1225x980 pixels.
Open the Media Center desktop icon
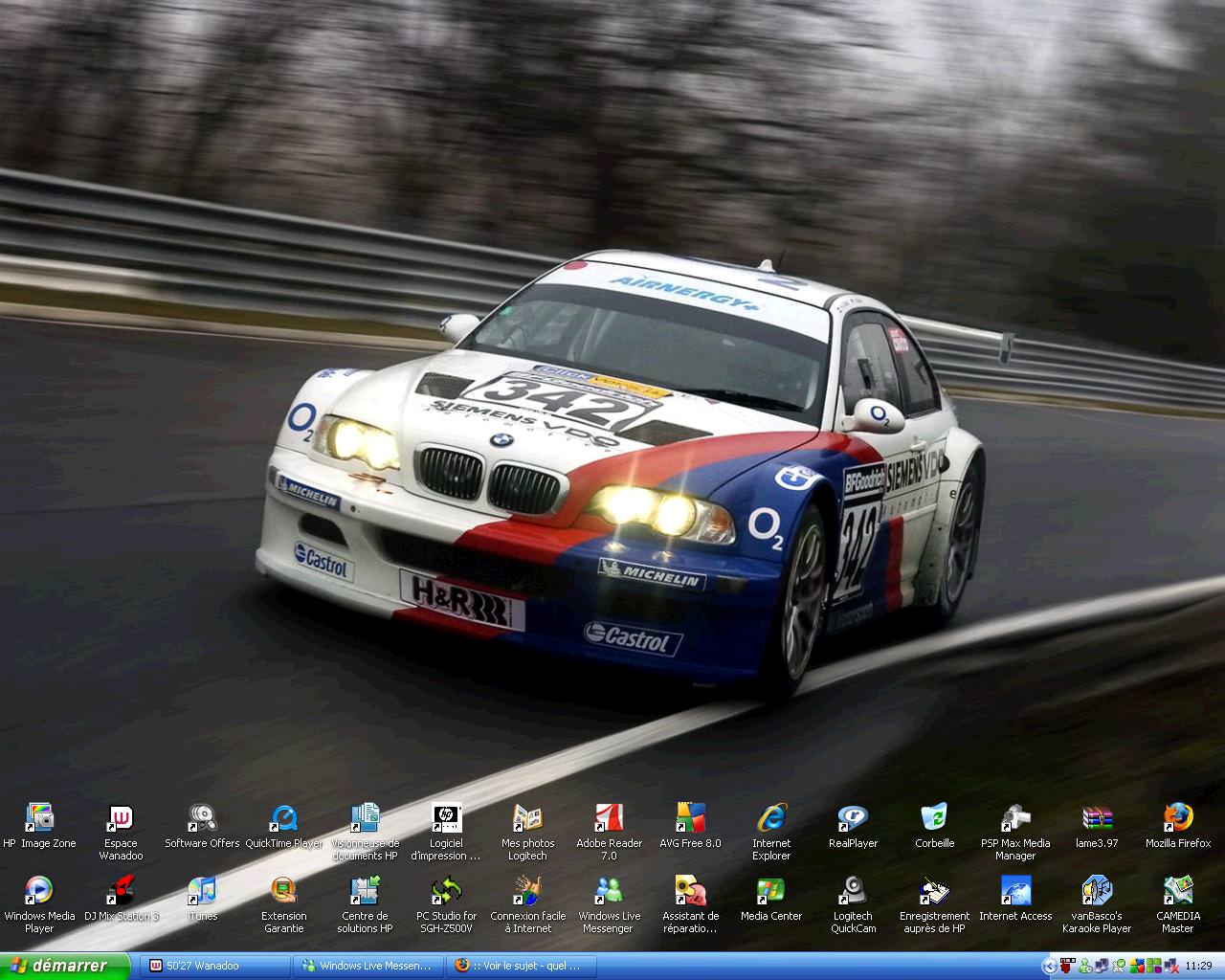(771, 899)
